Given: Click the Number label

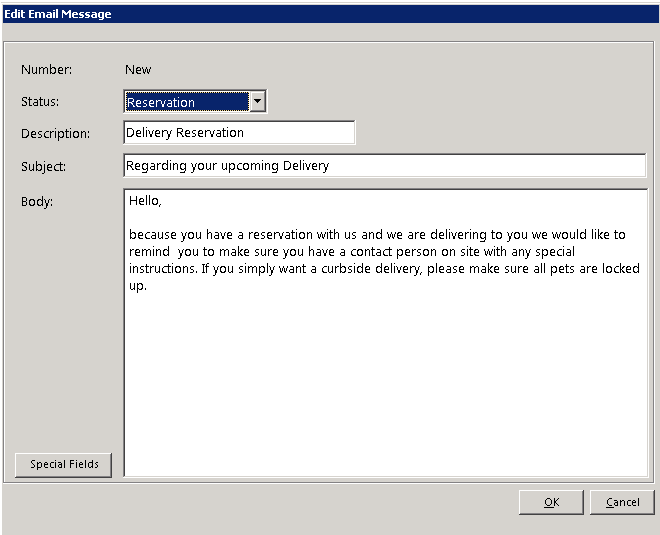Looking at the screenshot, I should point(46,69).
